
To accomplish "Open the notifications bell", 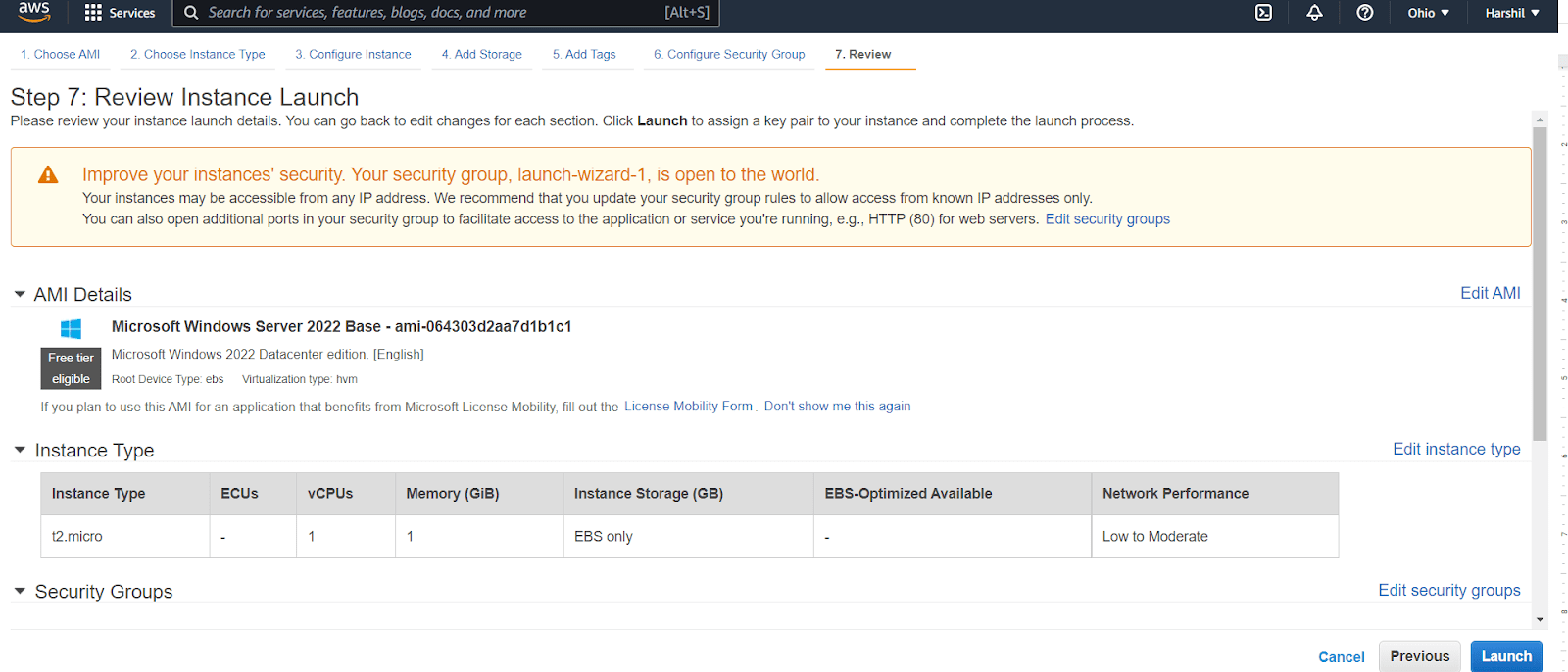I will click(x=1314, y=13).
